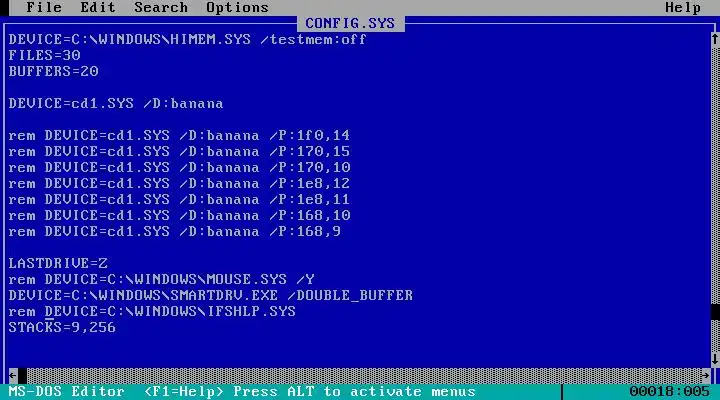Viewport: 720px width, 400px height.
Task: Click the rem line with /P:168,9
Action: (174, 231)
